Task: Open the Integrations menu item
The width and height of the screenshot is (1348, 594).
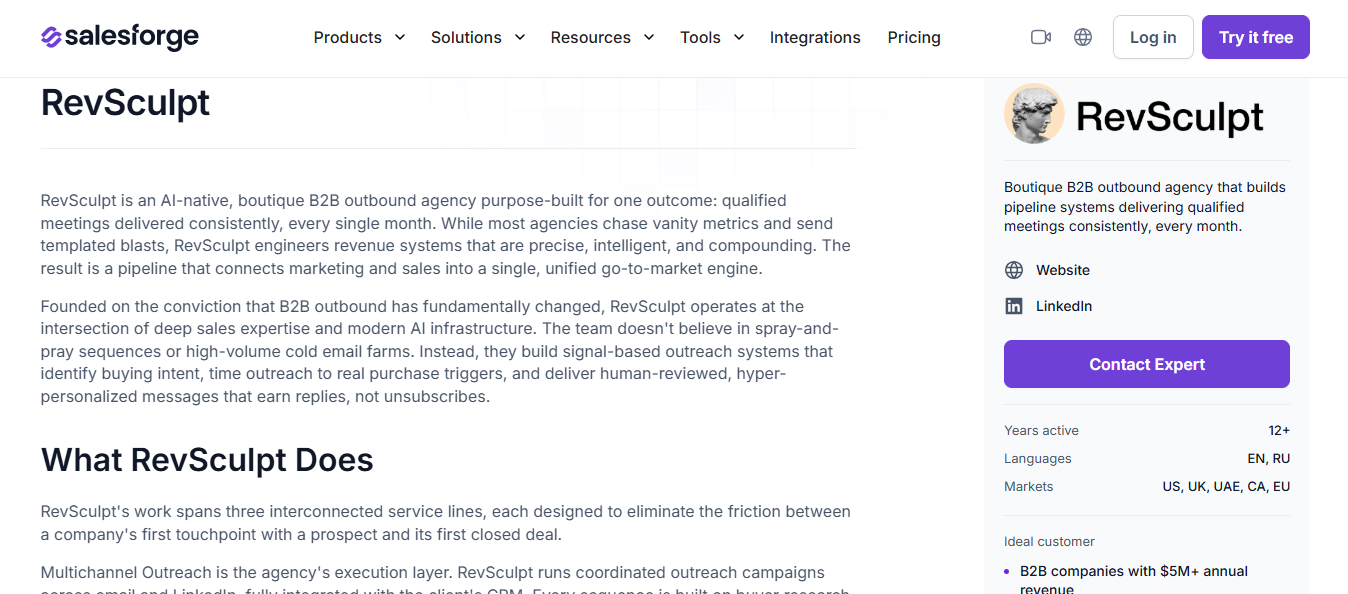Action: (815, 37)
